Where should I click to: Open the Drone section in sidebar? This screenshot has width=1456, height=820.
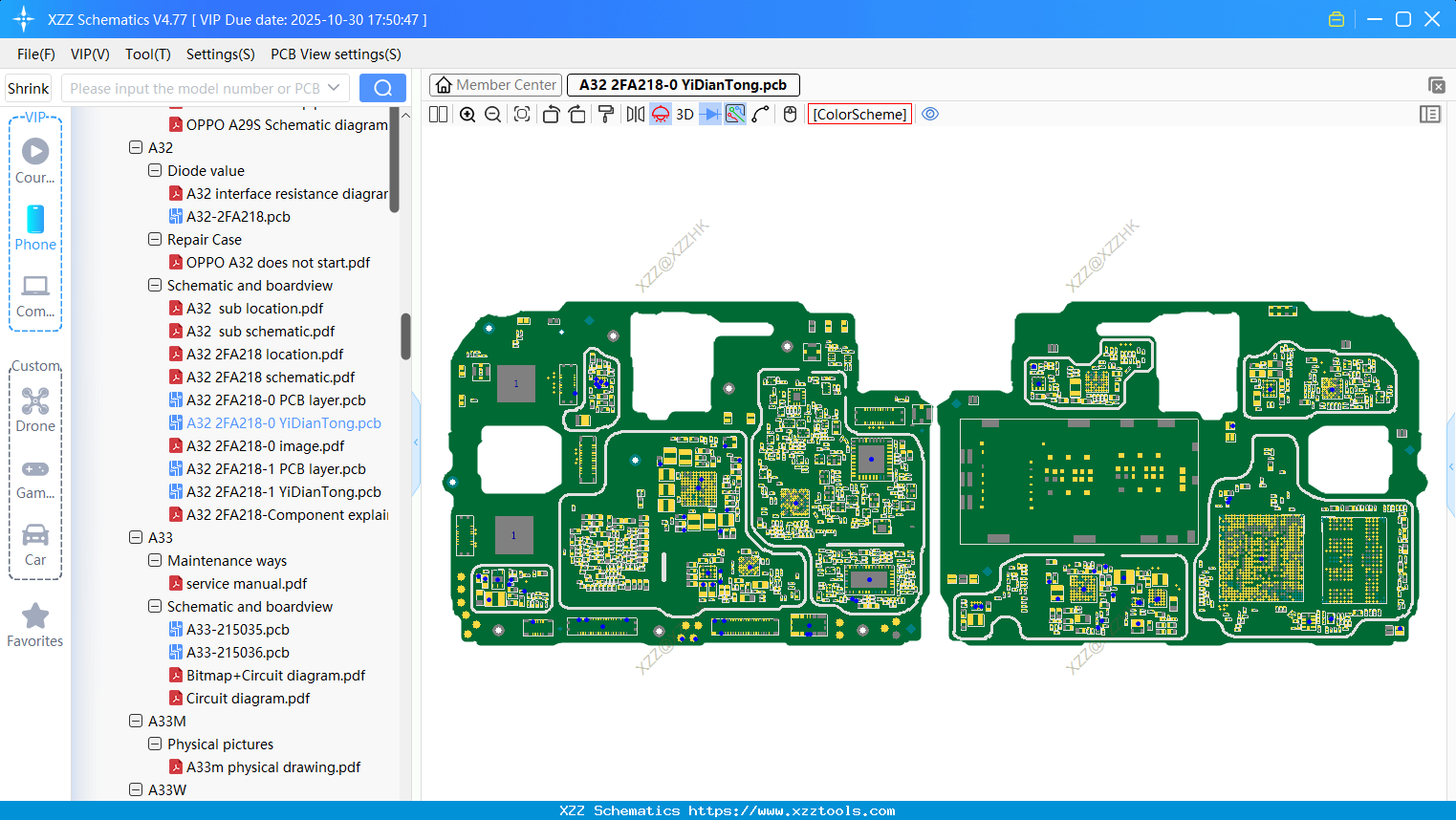click(x=35, y=409)
